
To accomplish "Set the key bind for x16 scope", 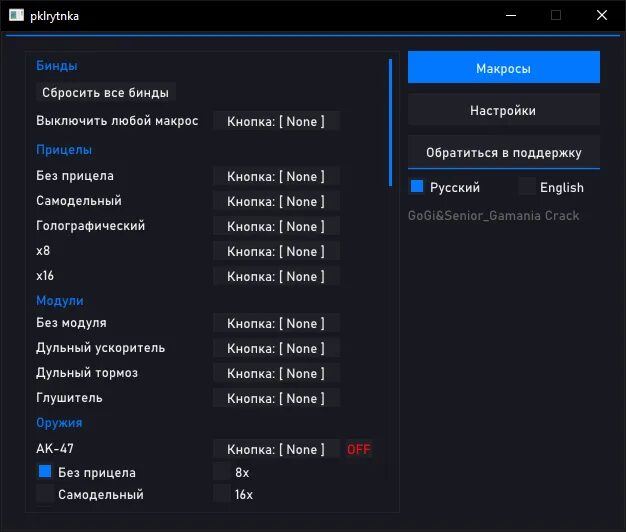I will pos(276,277).
